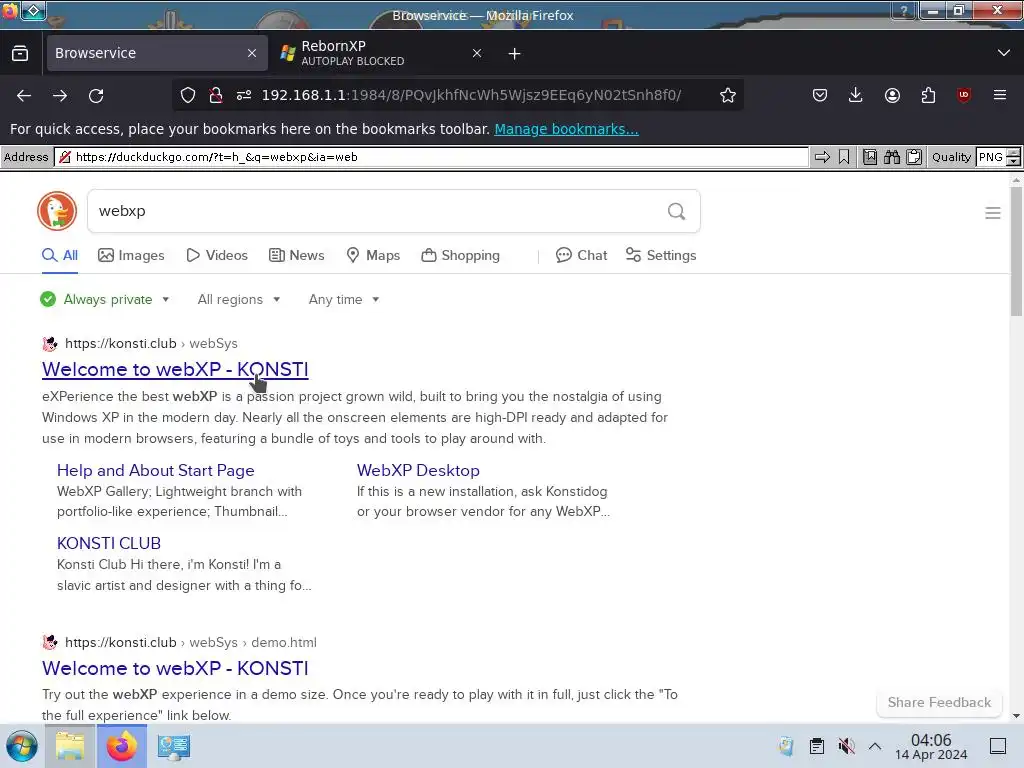Viewport: 1024px width, 768px height.
Task: Open the Firefox application menu
Action: tap(1000, 95)
